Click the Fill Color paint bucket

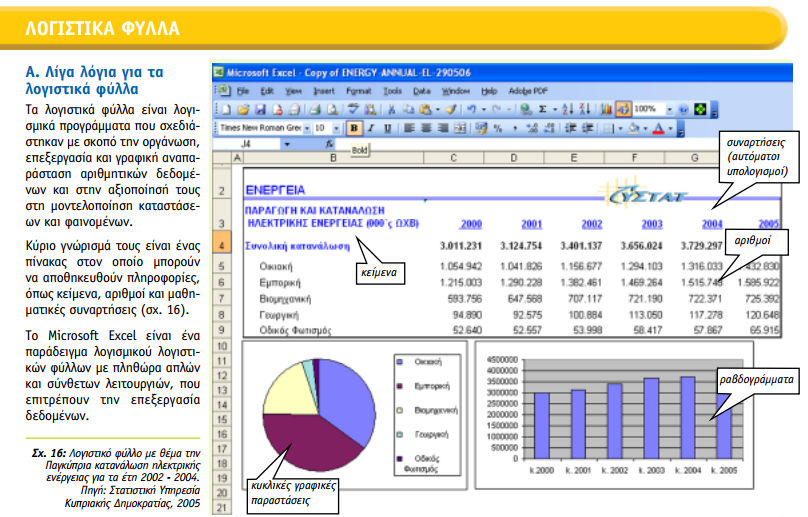pyautogui.click(x=634, y=128)
